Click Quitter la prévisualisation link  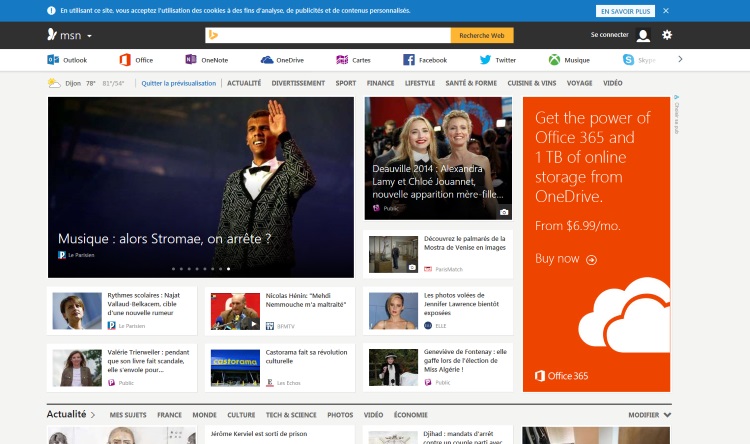point(178,83)
